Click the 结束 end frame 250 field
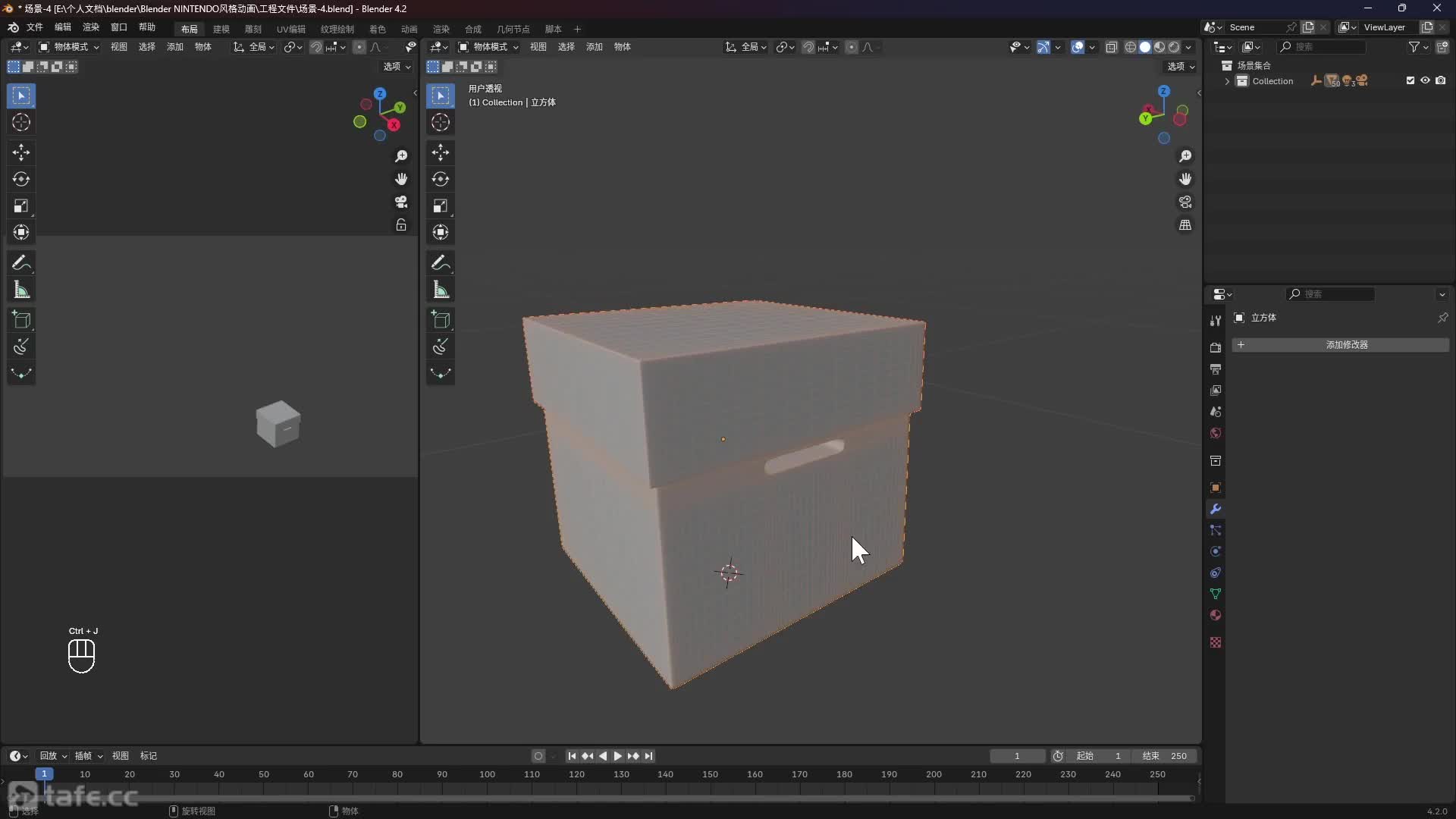The width and height of the screenshot is (1456, 819). pyautogui.click(x=1165, y=756)
